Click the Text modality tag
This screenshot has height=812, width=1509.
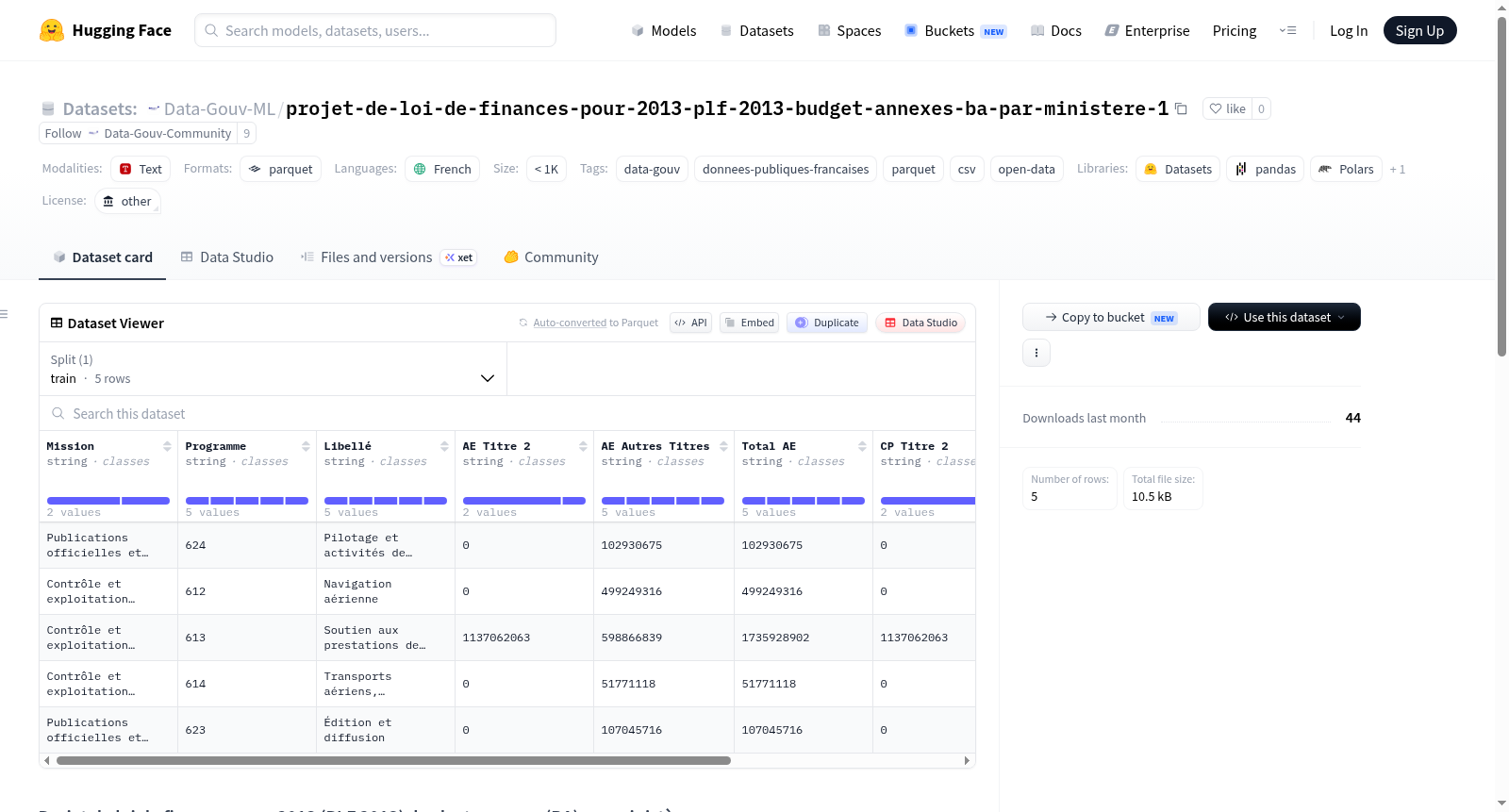click(x=141, y=169)
